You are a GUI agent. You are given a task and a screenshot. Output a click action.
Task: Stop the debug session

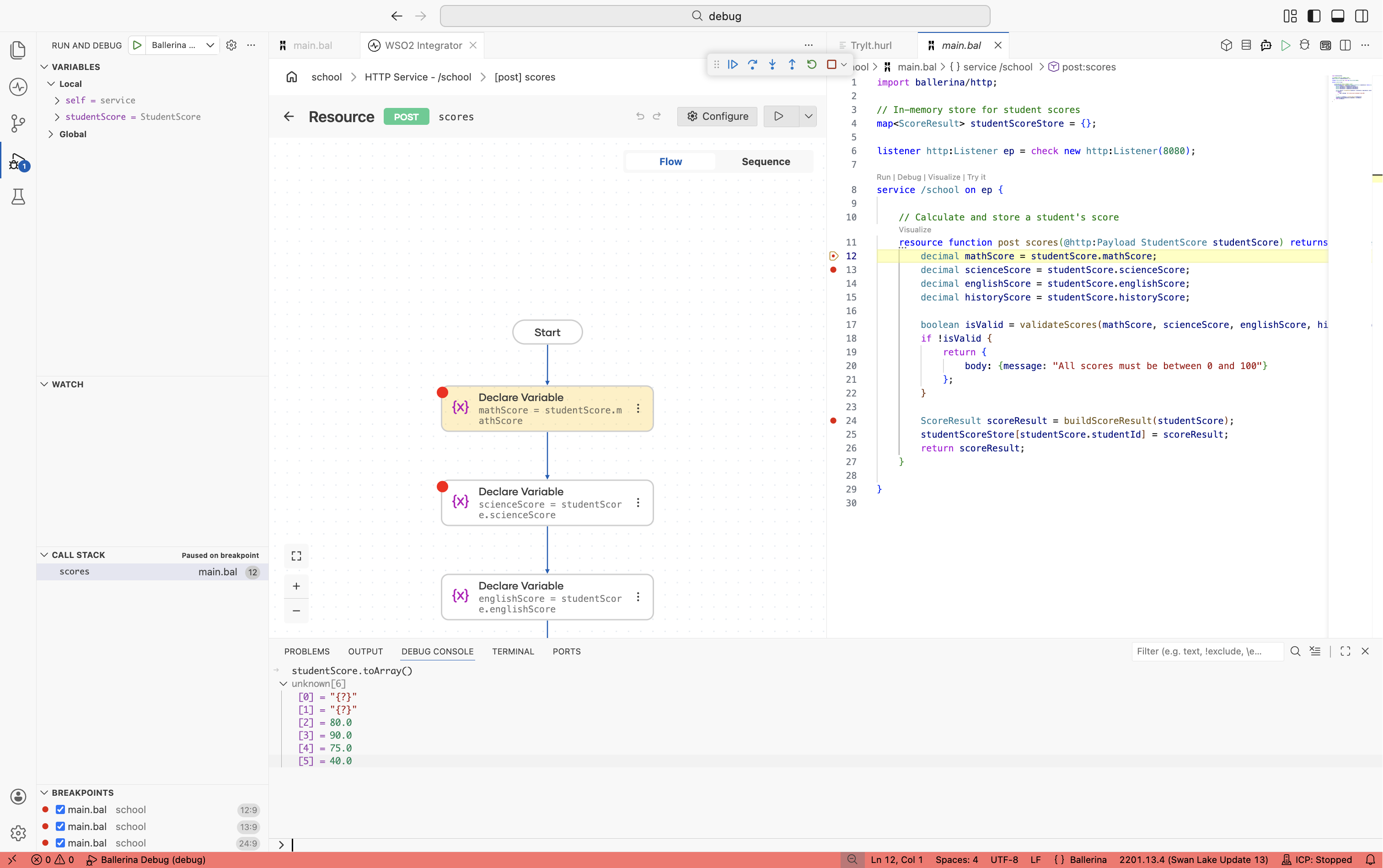pyautogui.click(x=831, y=64)
